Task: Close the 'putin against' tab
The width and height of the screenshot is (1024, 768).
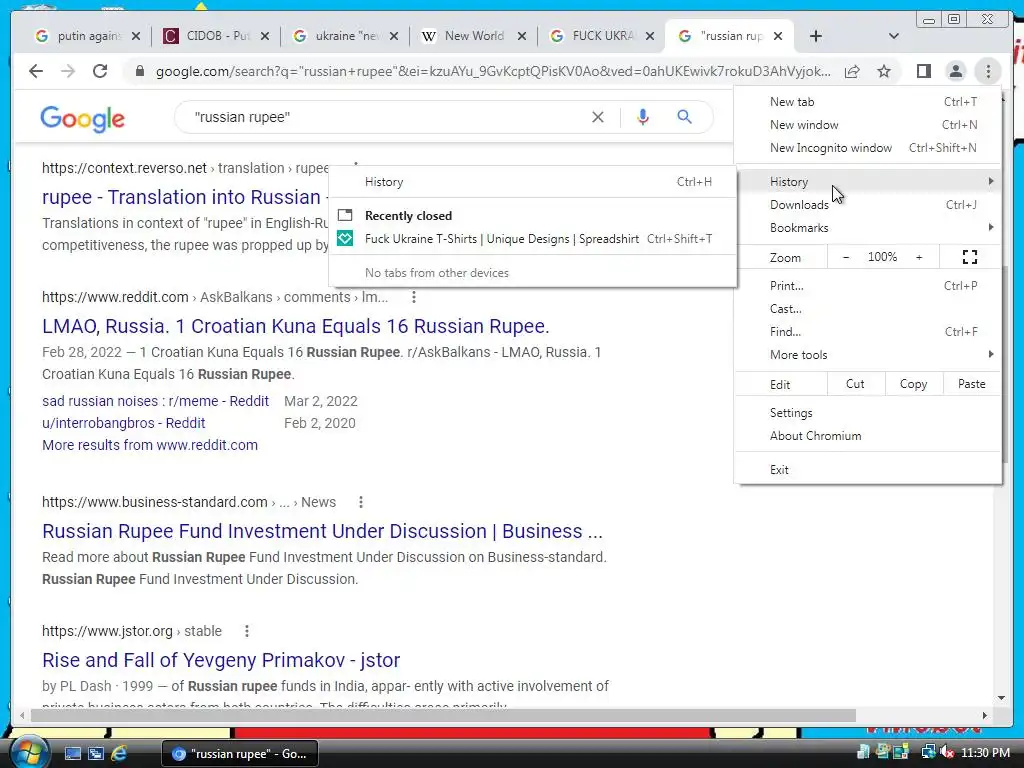Action: tap(136, 36)
